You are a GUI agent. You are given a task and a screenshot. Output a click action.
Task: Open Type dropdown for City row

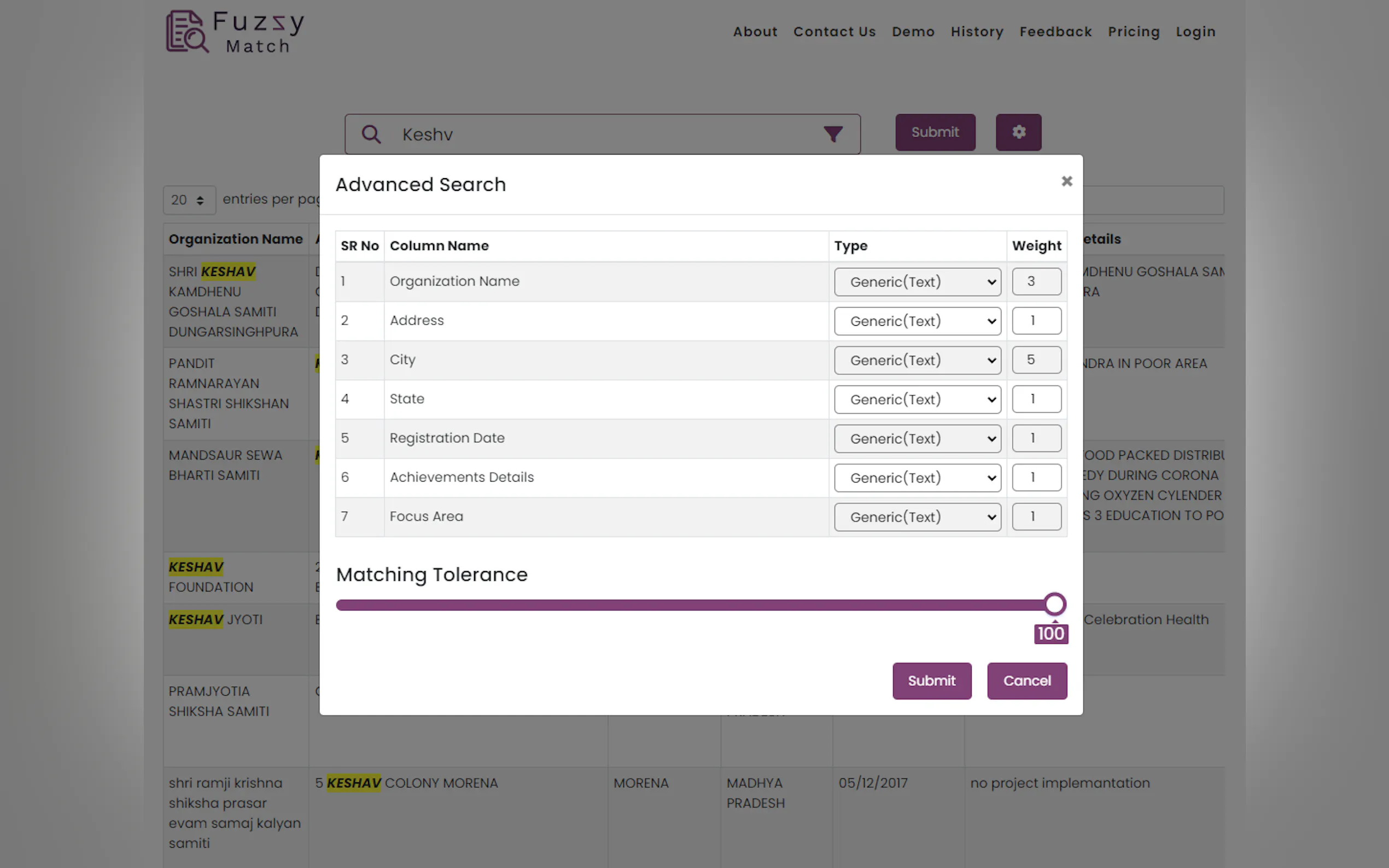[917, 361]
